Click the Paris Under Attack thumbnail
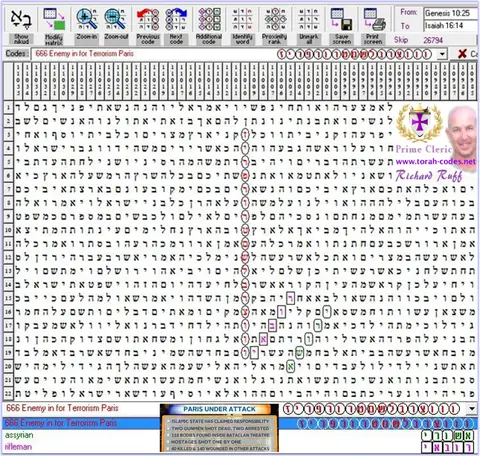The image size is (480, 456). [x=219, y=428]
